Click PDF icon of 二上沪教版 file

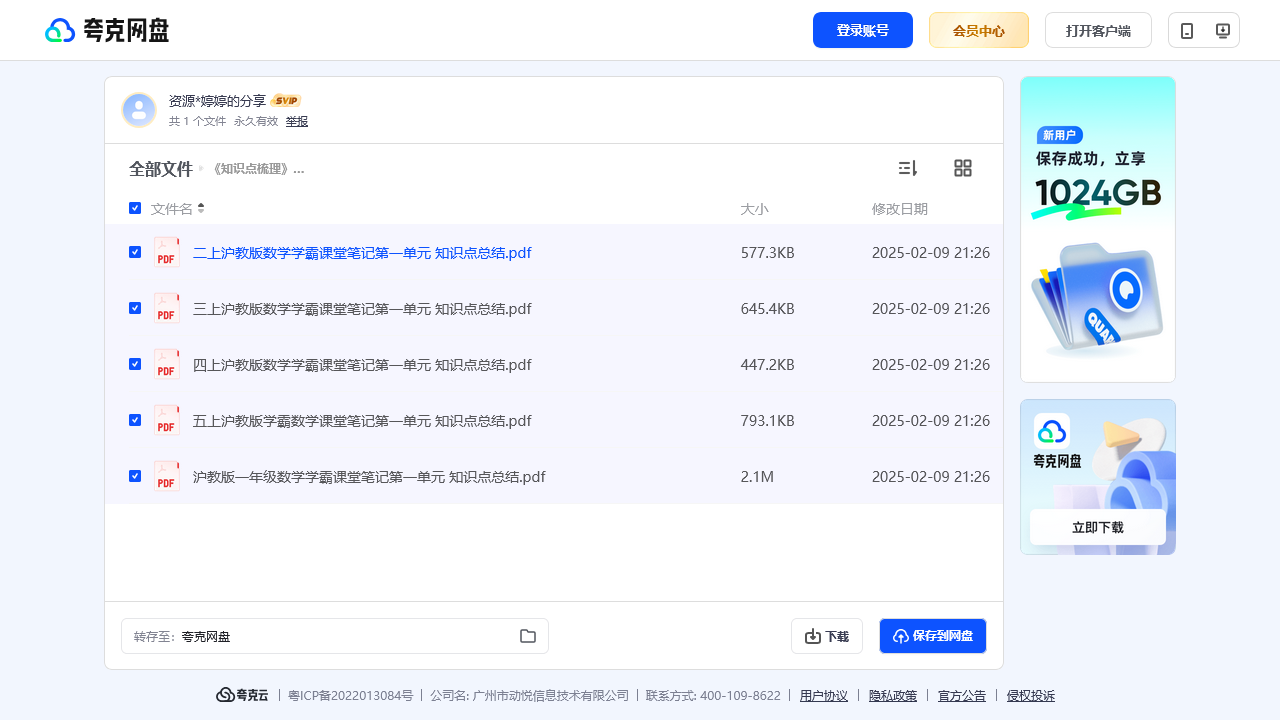click(x=167, y=252)
